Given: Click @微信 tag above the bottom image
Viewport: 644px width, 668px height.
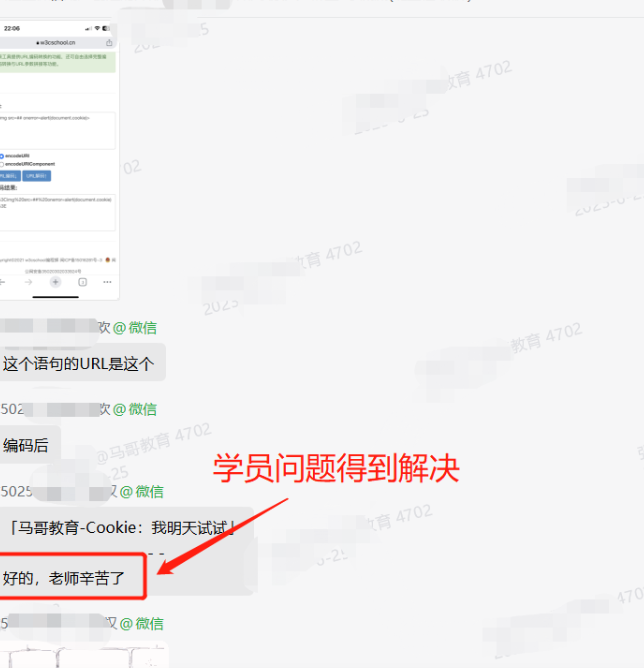Looking at the screenshot, I should 141,624.
